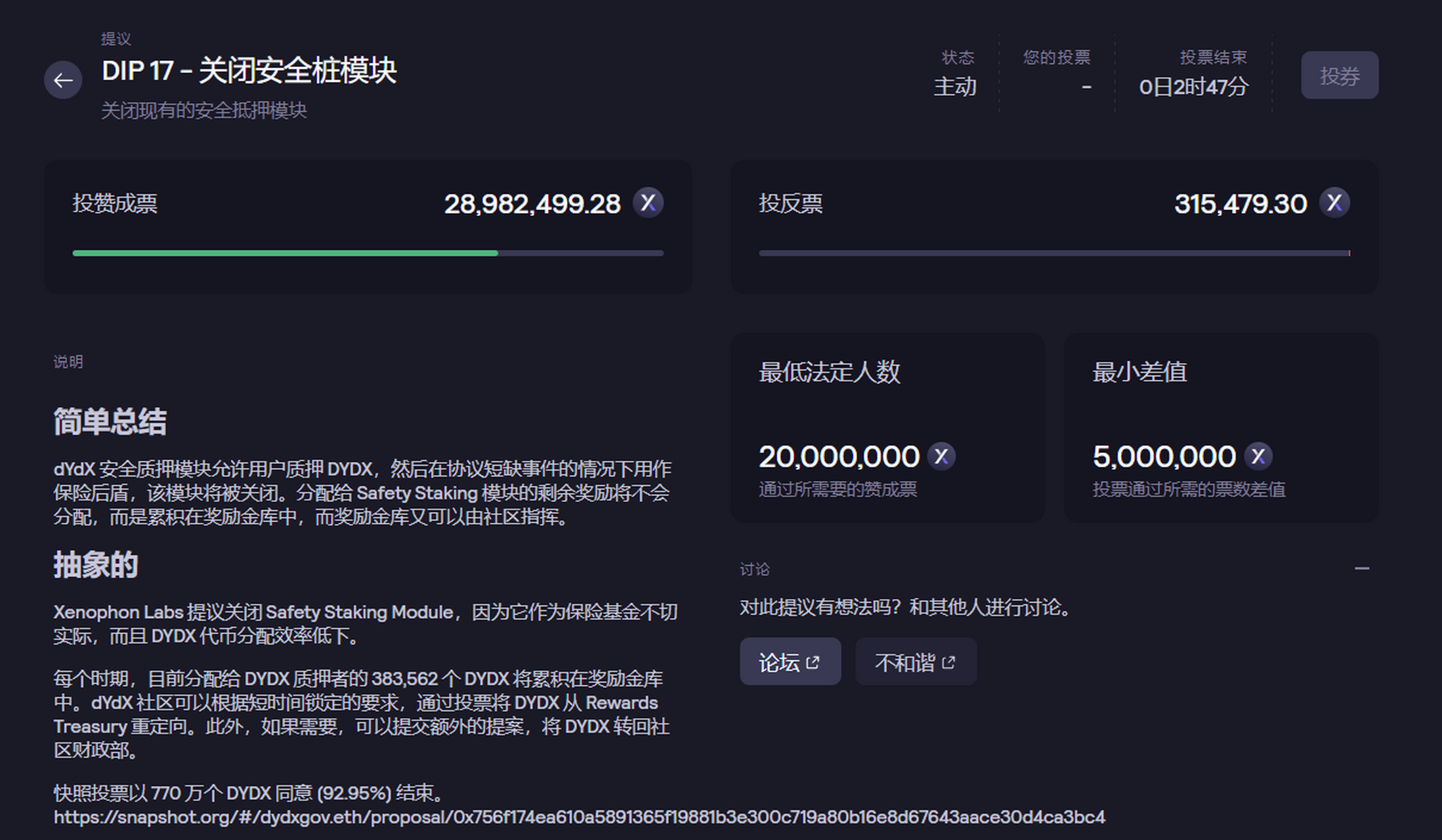Click the 最低法定人数 heading
The width and height of the screenshot is (1442, 840).
(x=830, y=372)
